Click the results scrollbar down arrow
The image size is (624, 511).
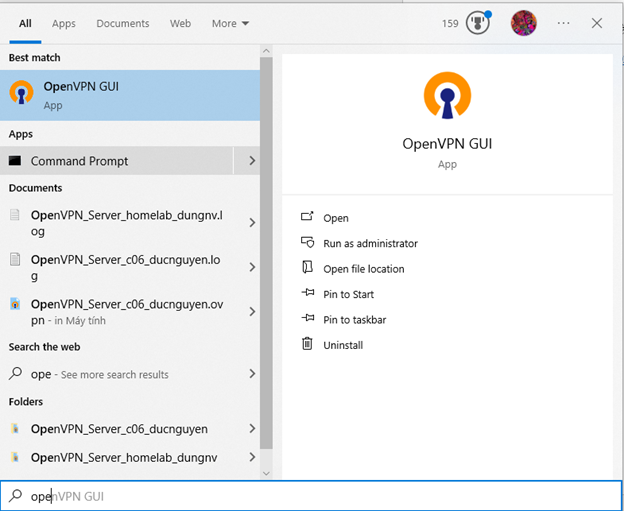point(266,473)
